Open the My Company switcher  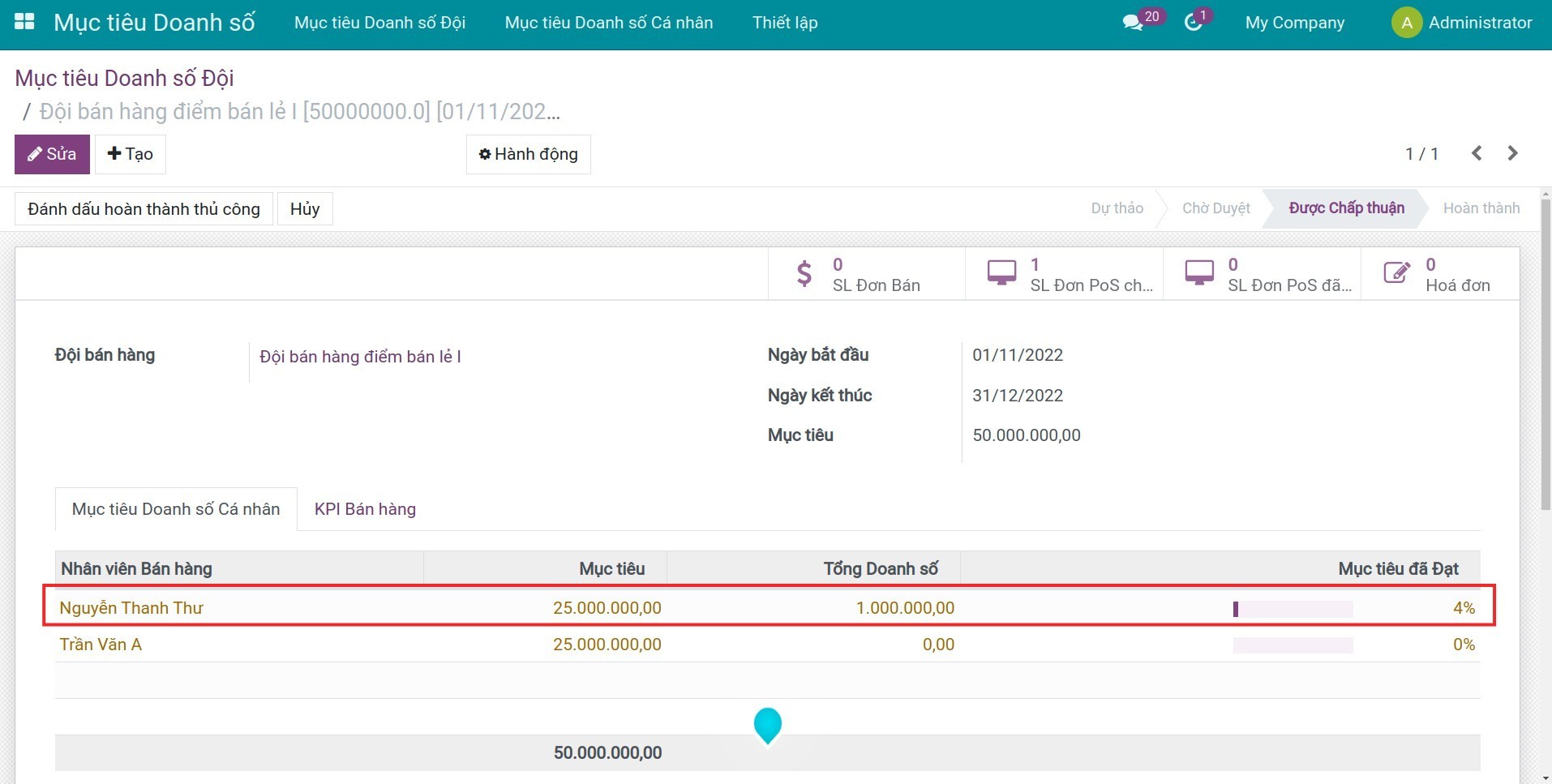[1294, 23]
